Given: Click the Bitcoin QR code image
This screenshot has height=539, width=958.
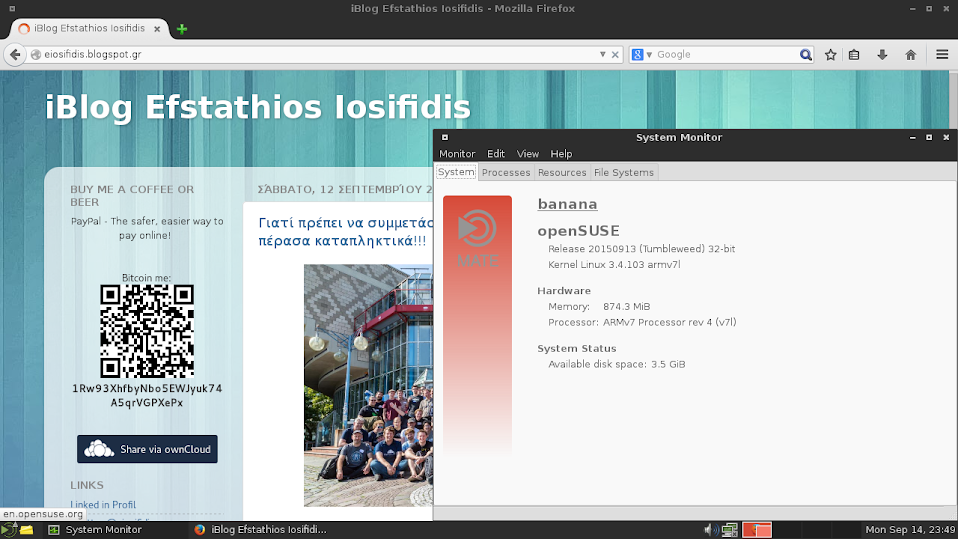Looking at the screenshot, I should pyautogui.click(x=147, y=331).
